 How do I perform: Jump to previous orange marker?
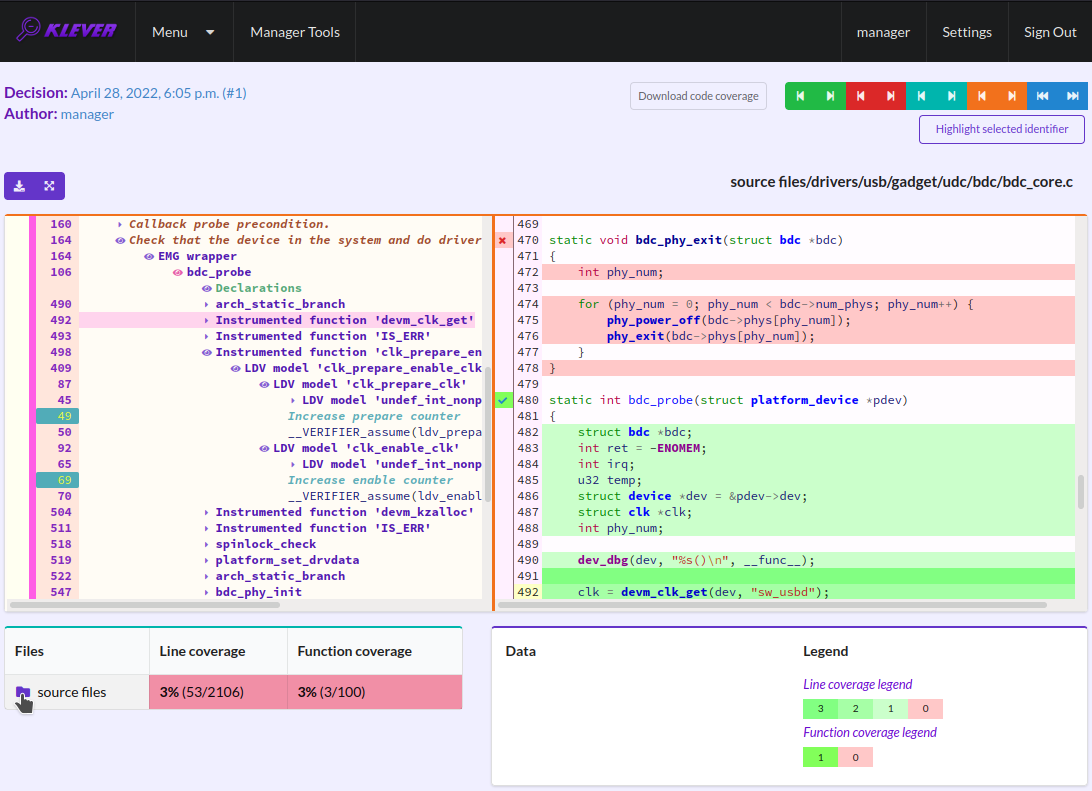(982, 96)
